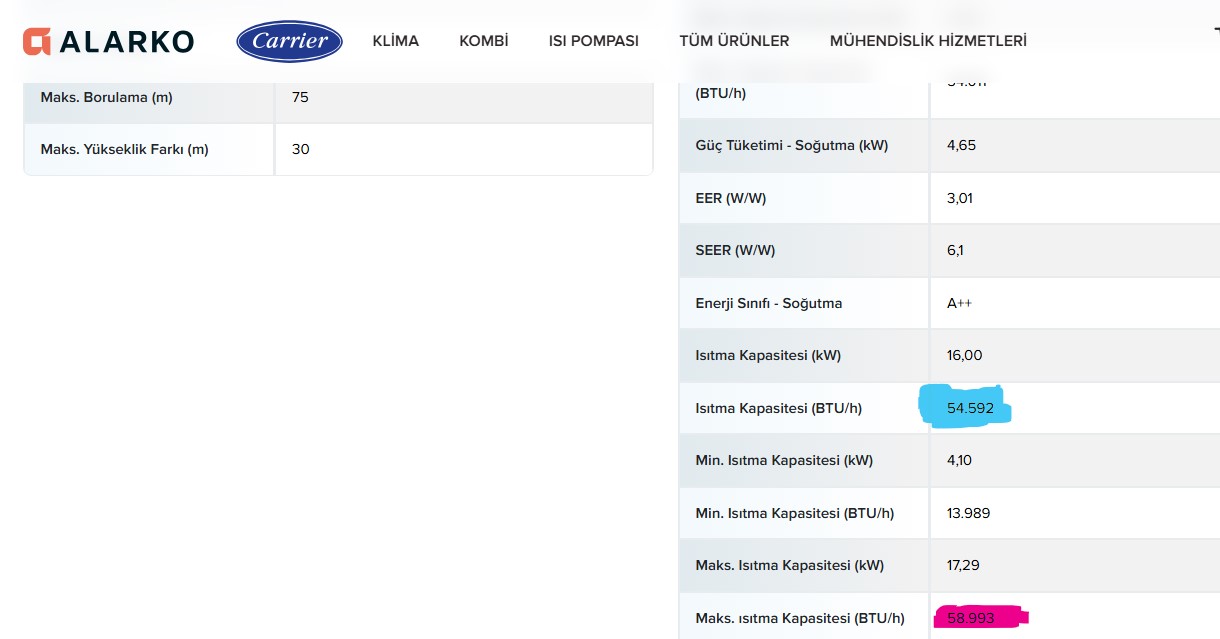Open the Carrier brand logo
Viewport: 1220px width, 639px height.
289,41
